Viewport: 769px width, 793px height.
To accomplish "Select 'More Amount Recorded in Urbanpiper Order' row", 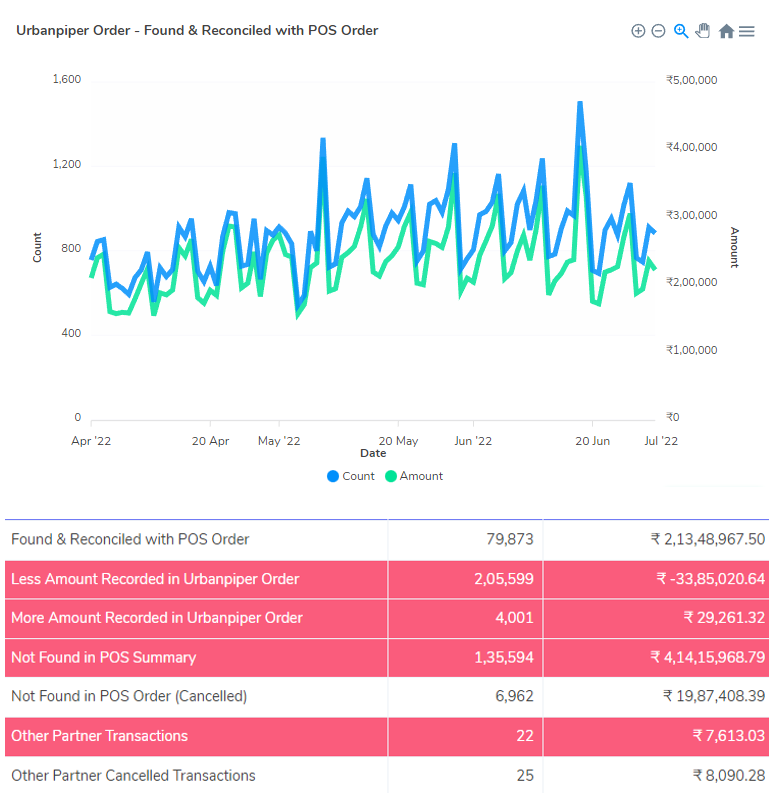I will pyautogui.click(x=387, y=618).
